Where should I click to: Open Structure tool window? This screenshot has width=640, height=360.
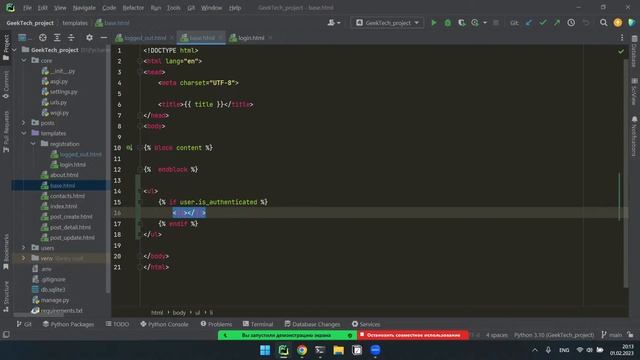coord(6,297)
